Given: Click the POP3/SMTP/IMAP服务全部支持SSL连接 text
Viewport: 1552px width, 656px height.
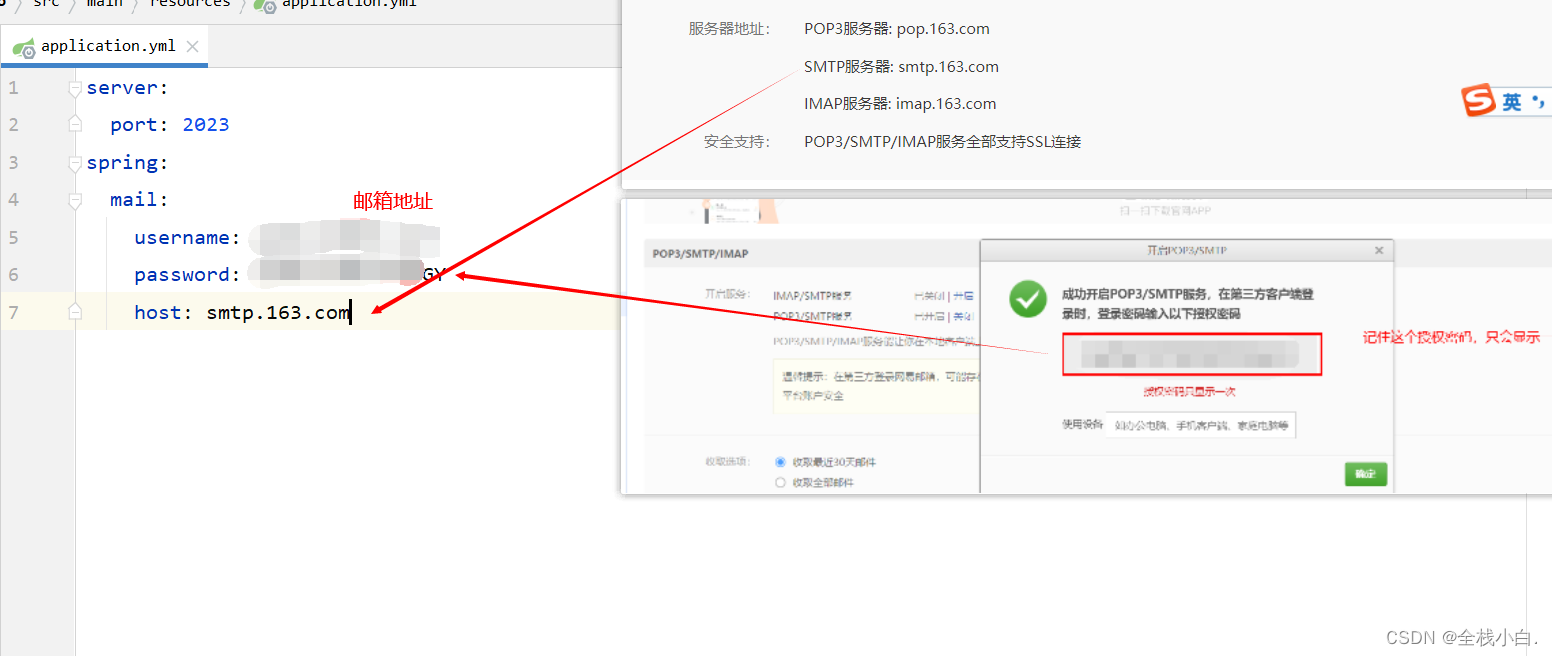Looking at the screenshot, I should click(943, 142).
